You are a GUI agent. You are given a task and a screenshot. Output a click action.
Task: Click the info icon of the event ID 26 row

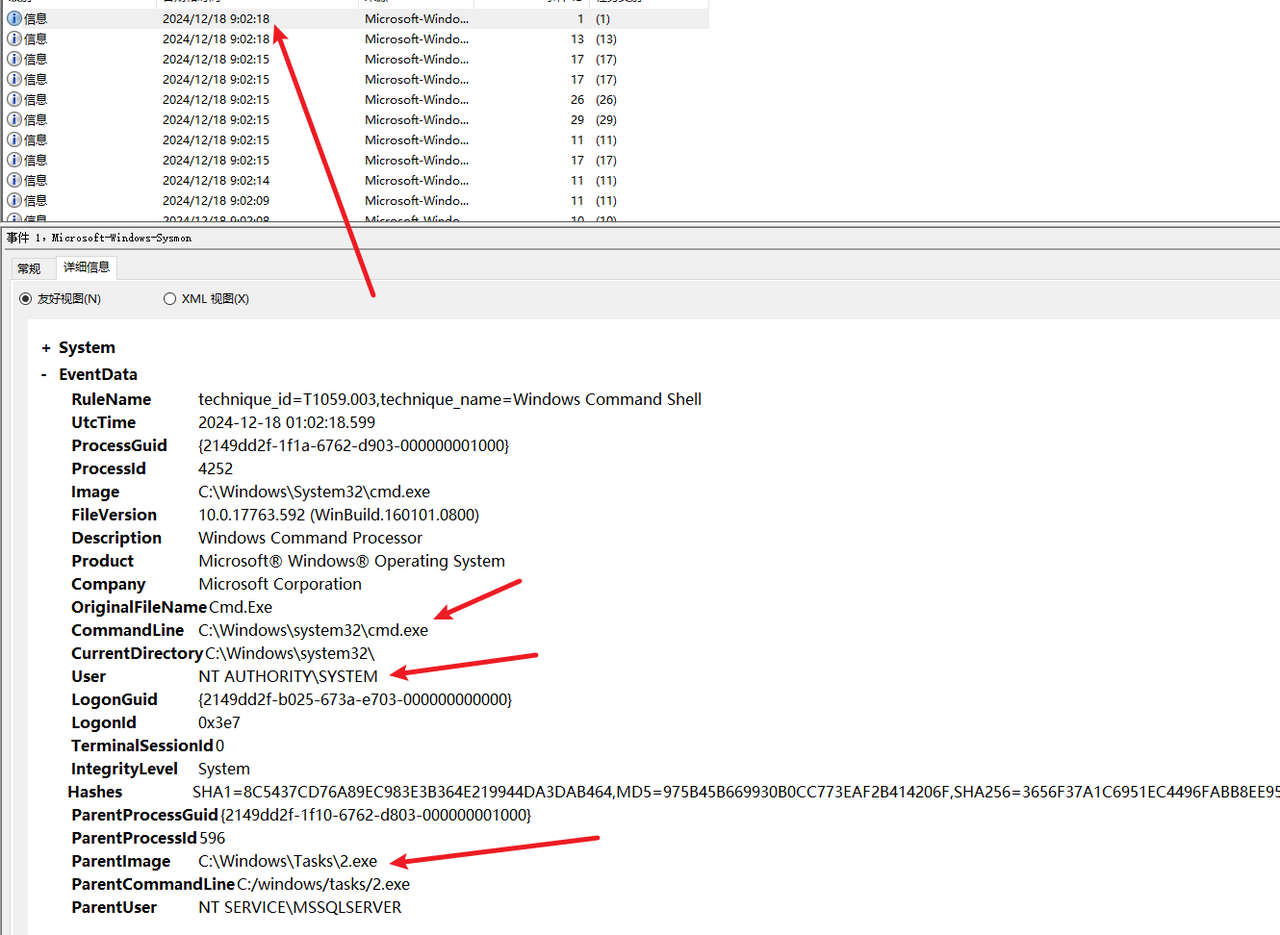(x=14, y=99)
